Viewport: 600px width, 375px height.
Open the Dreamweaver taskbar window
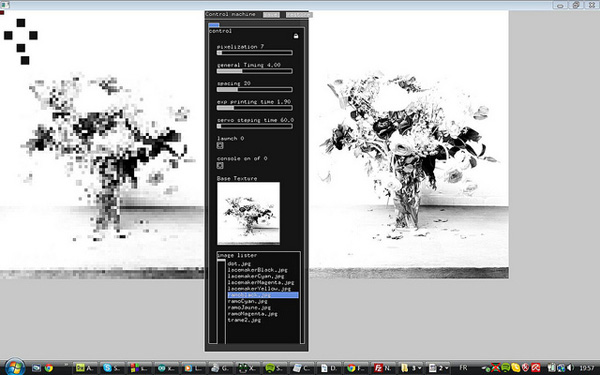click(85, 368)
